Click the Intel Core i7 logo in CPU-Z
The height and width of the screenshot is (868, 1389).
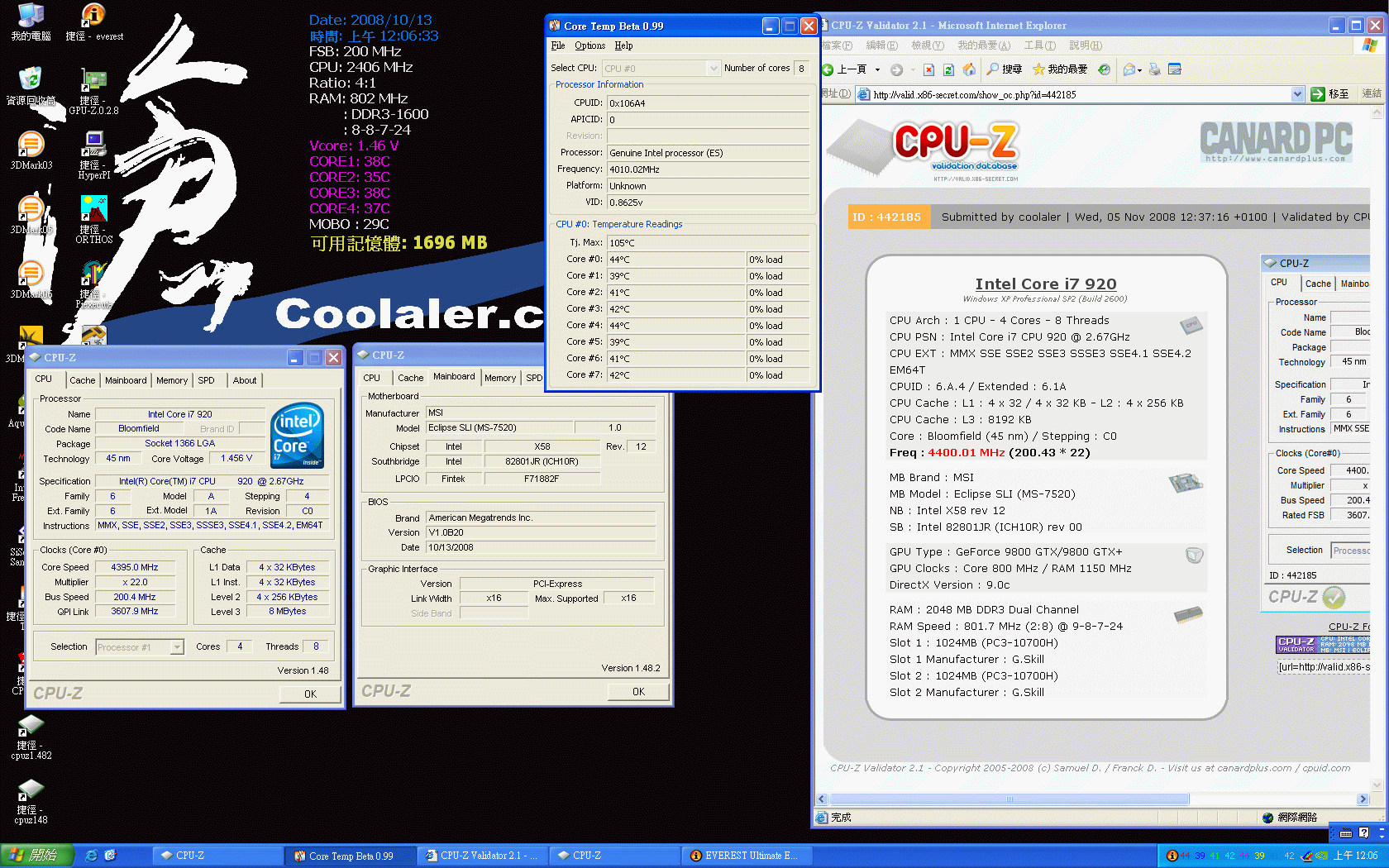tap(297, 435)
